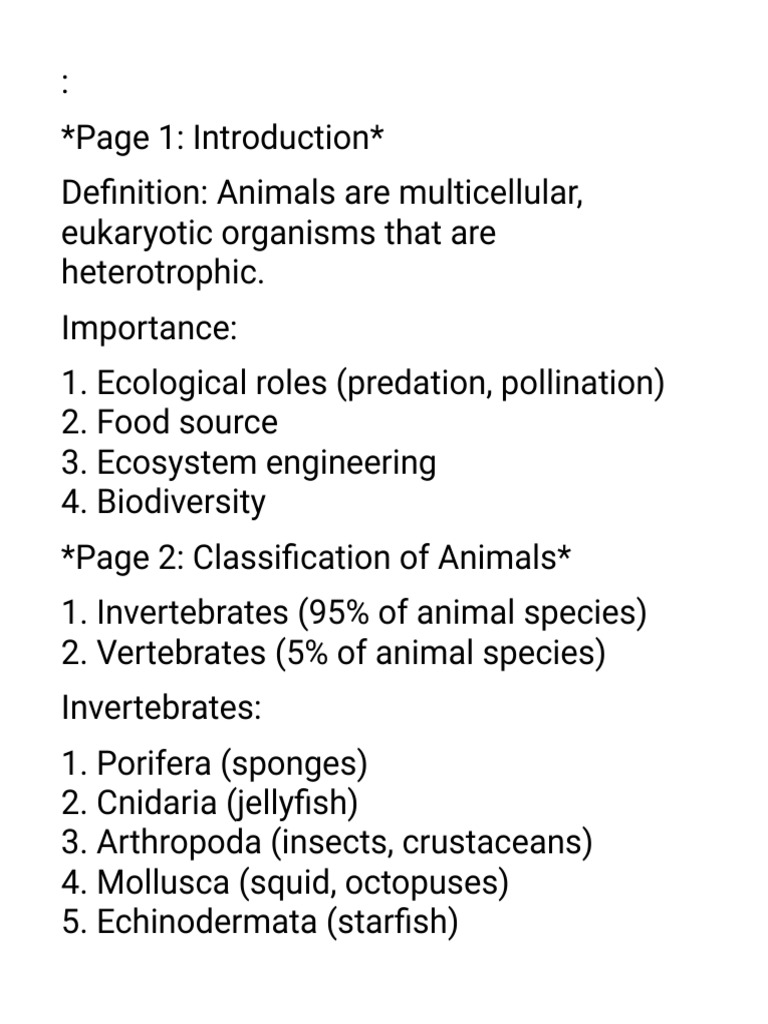Image resolution: width=768 pixels, height=1024 pixels.
Task: Select the 'Echinodermata (starfish)' entry
Action: coord(259,923)
